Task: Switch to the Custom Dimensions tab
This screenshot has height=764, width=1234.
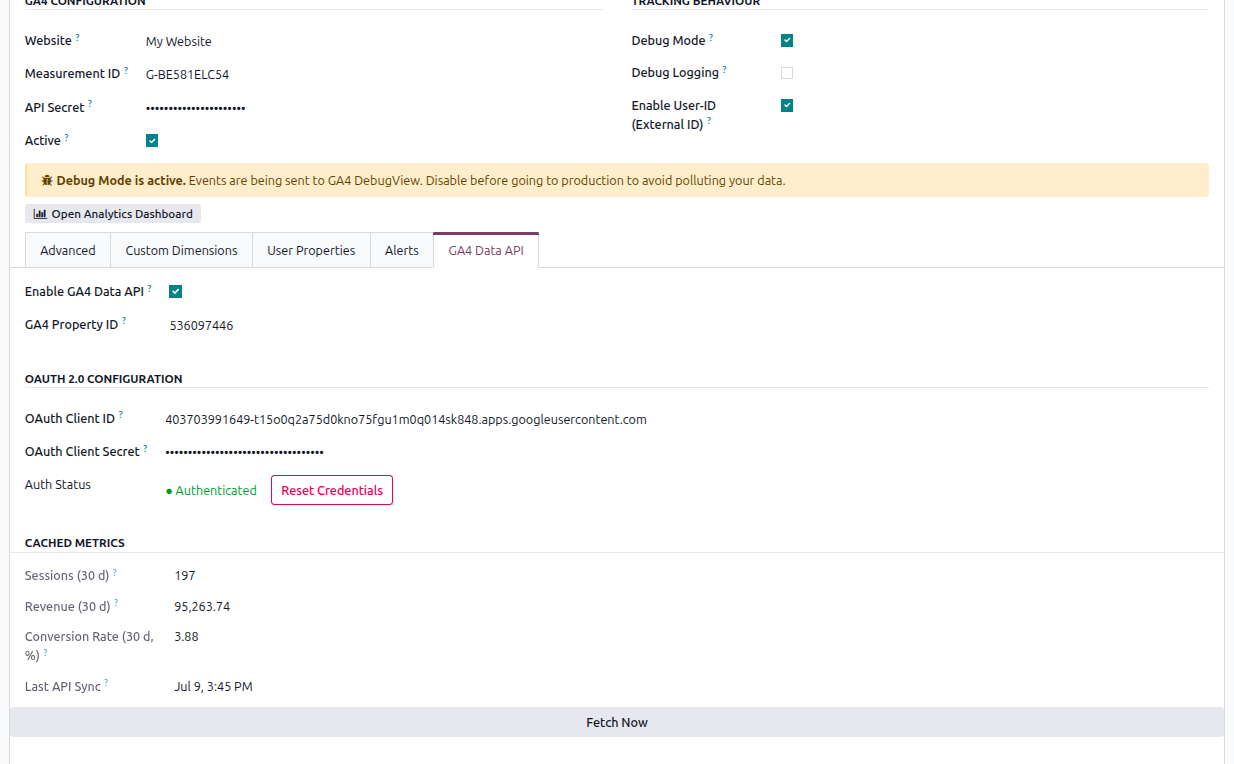Action: [182, 250]
